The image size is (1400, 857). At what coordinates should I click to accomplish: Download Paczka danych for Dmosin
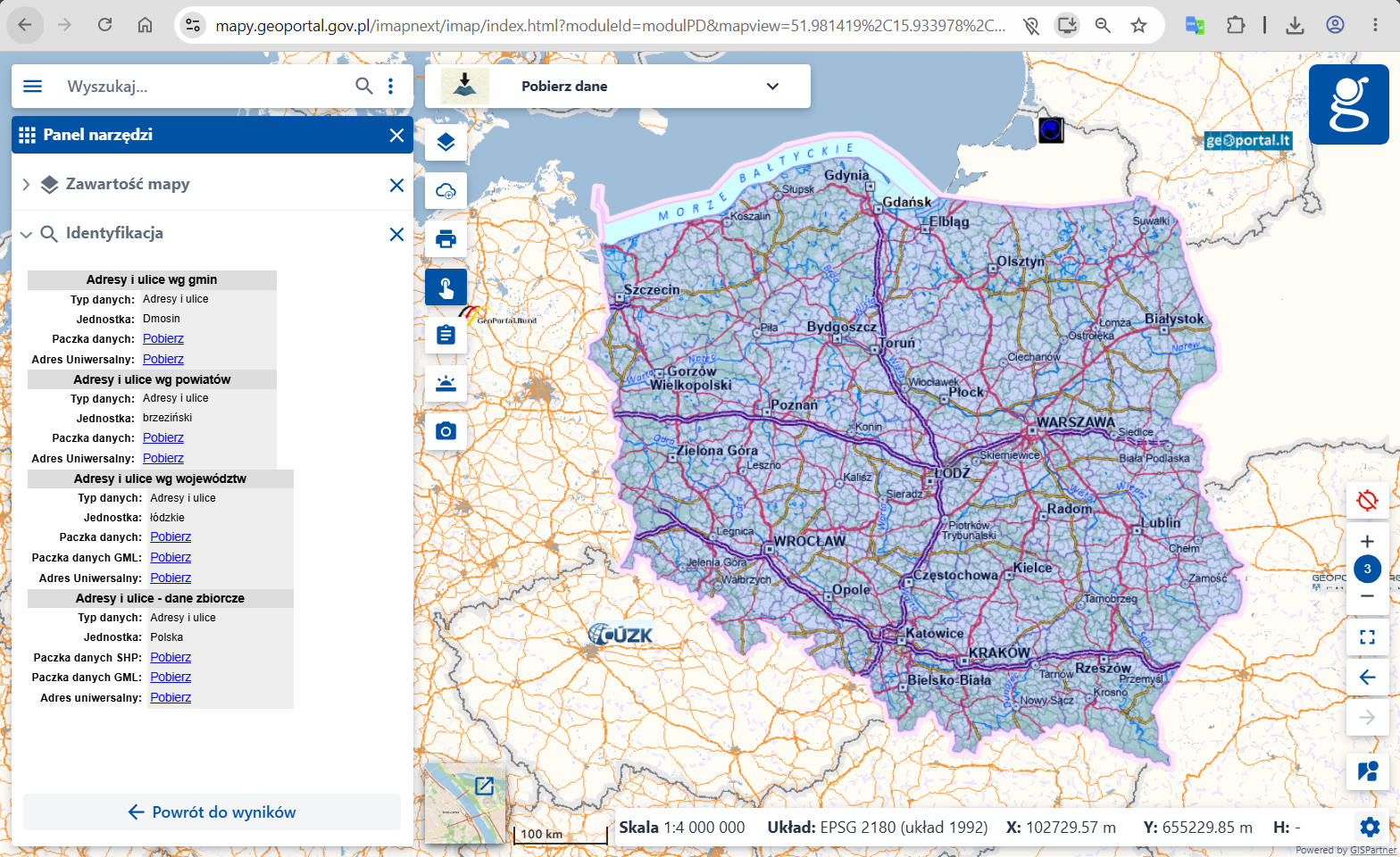coord(163,338)
